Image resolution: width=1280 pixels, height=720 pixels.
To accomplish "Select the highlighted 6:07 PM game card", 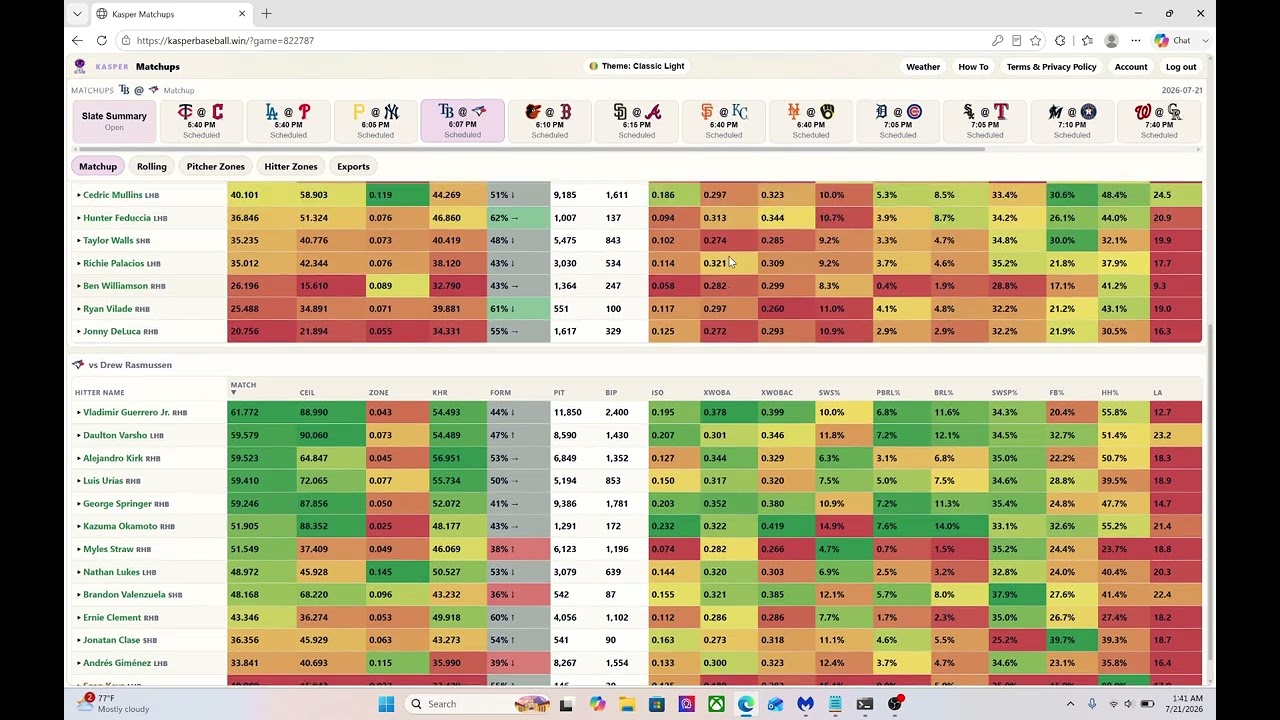I will click(x=462, y=121).
